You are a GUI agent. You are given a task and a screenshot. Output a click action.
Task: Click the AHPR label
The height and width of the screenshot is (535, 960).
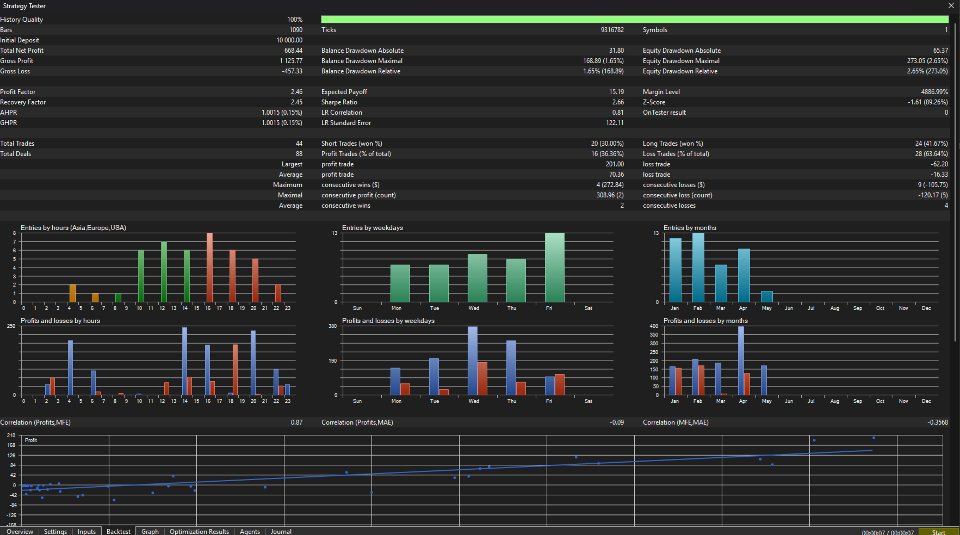pos(9,113)
